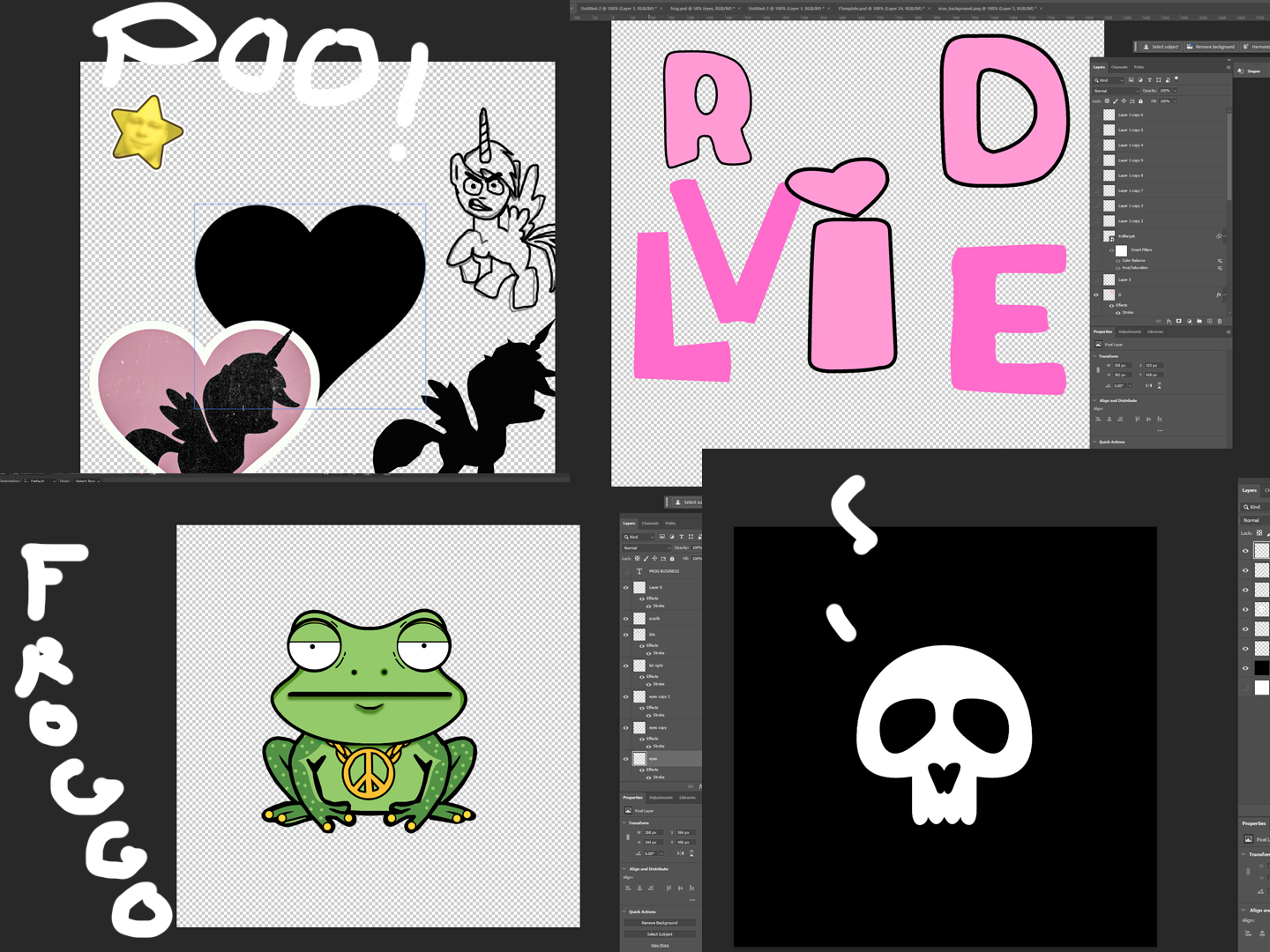Open Opacity dropdown arrow, pink letters Layers panel
Viewport: 1270px width, 952px height.
[x=1175, y=91]
